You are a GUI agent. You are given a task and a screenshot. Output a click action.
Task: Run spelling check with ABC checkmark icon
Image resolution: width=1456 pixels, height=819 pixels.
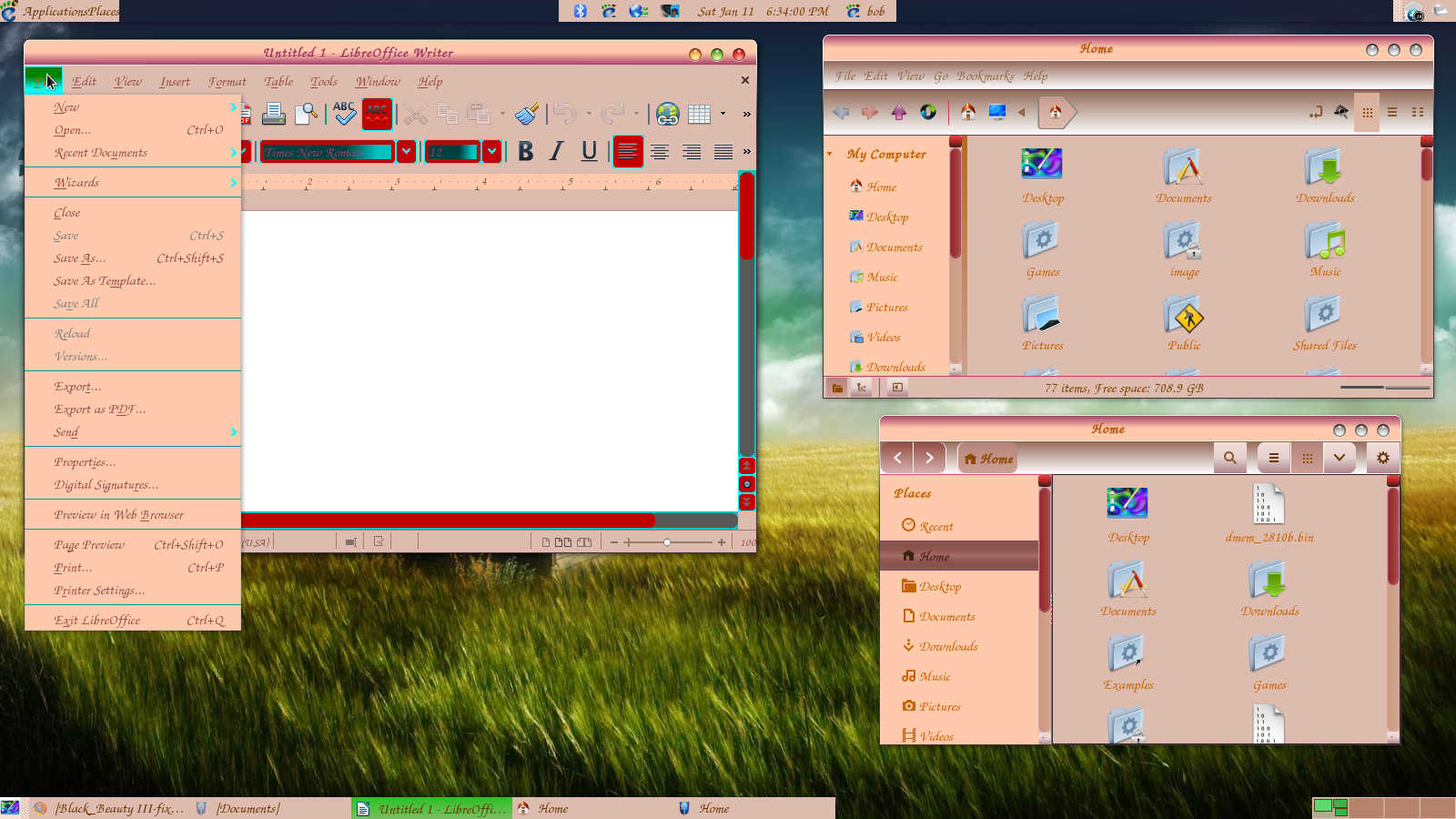344,114
